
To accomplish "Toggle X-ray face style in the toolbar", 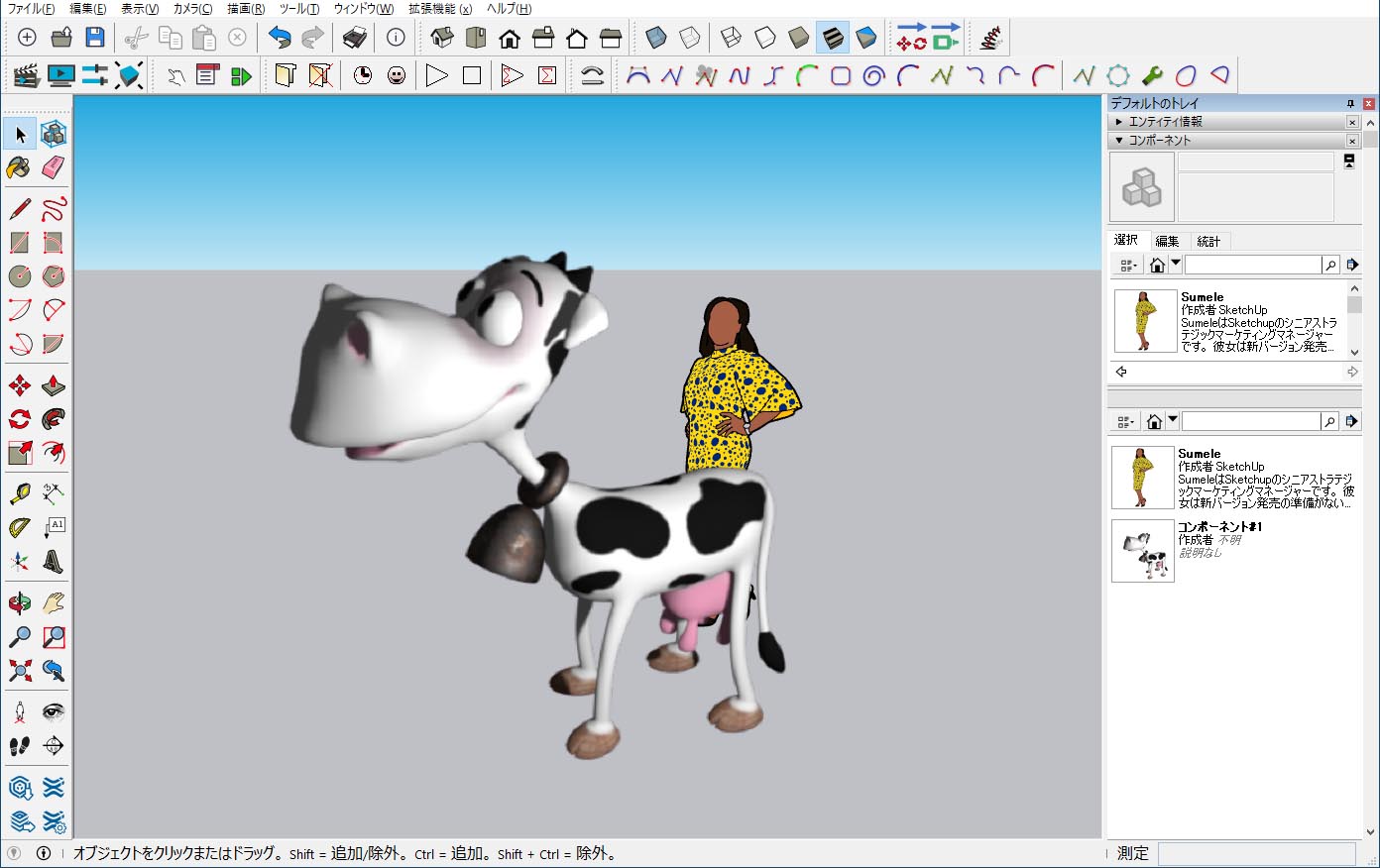I will point(655,37).
